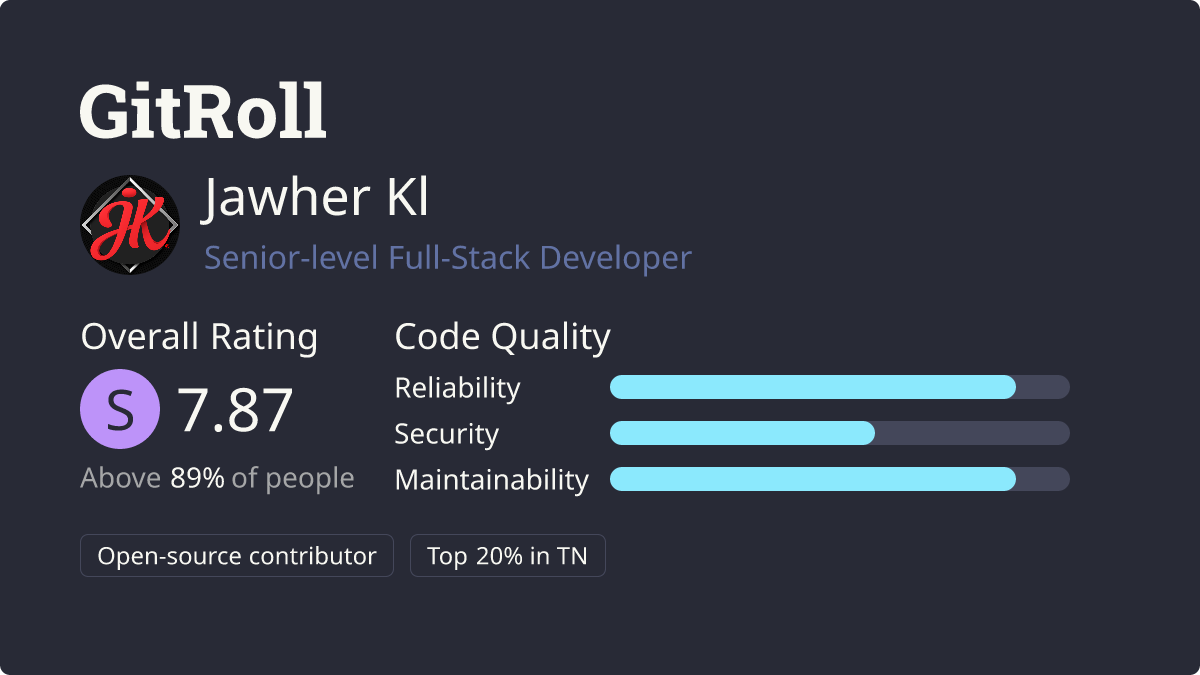
Task: Click the name Jawher Kl
Action: 316,198
